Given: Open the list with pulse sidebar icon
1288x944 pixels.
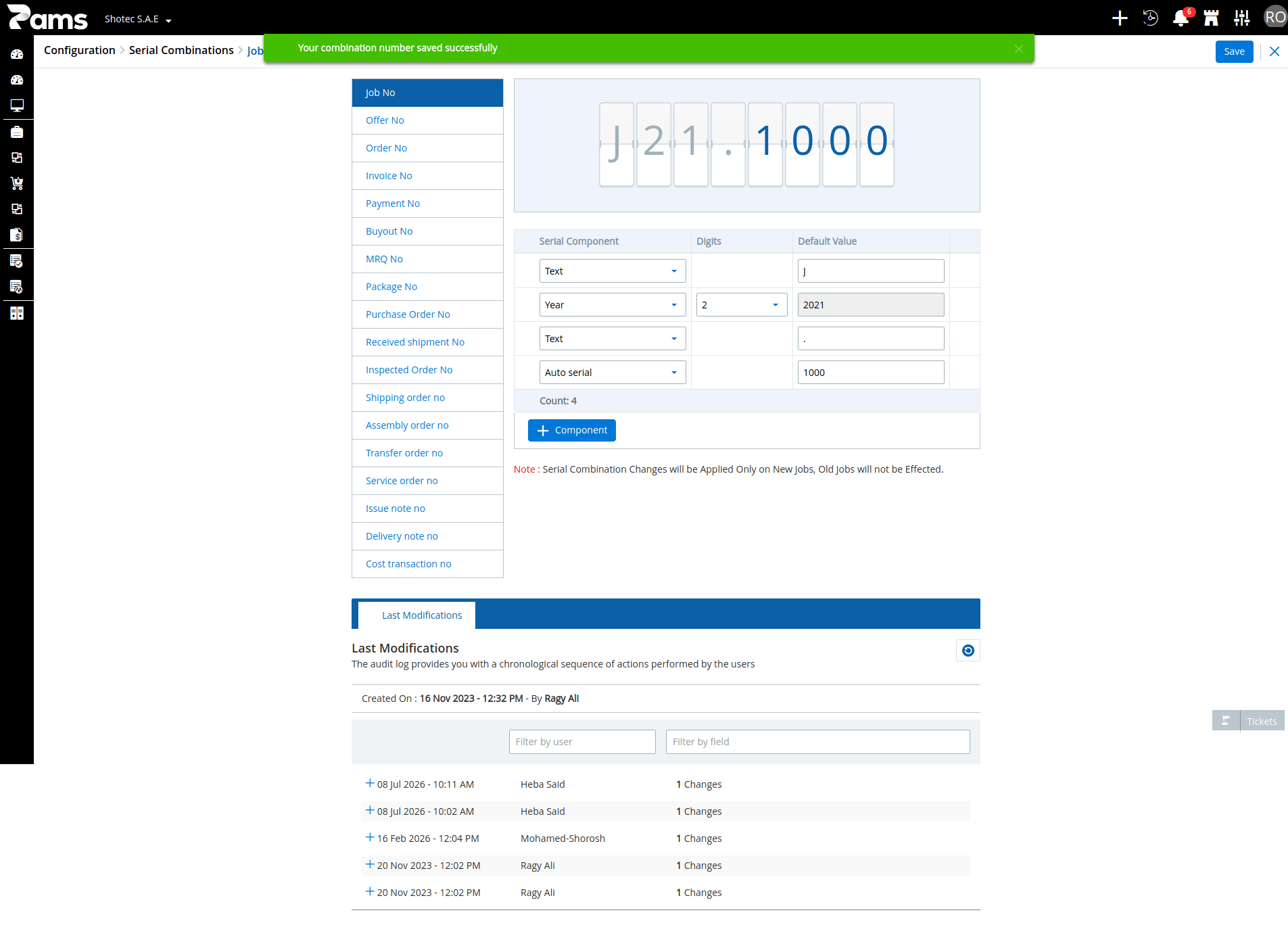Looking at the screenshot, I should pos(17,287).
